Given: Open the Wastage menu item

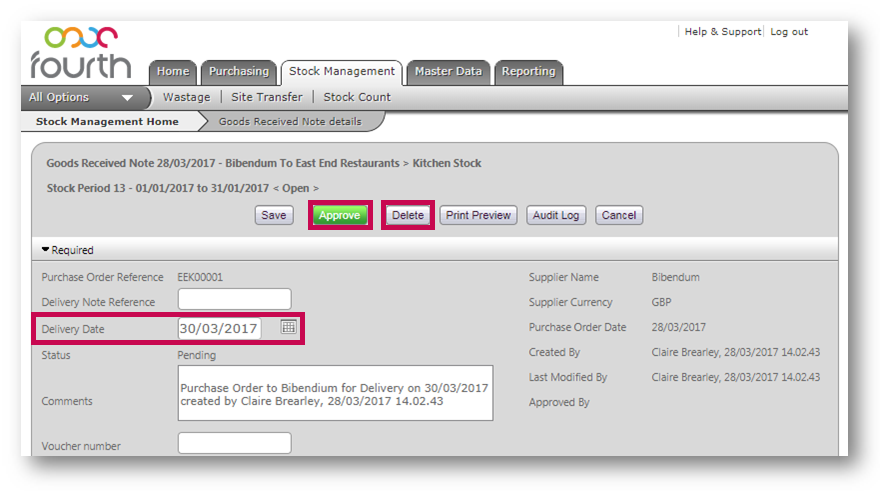Looking at the screenshot, I should [186, 98].
